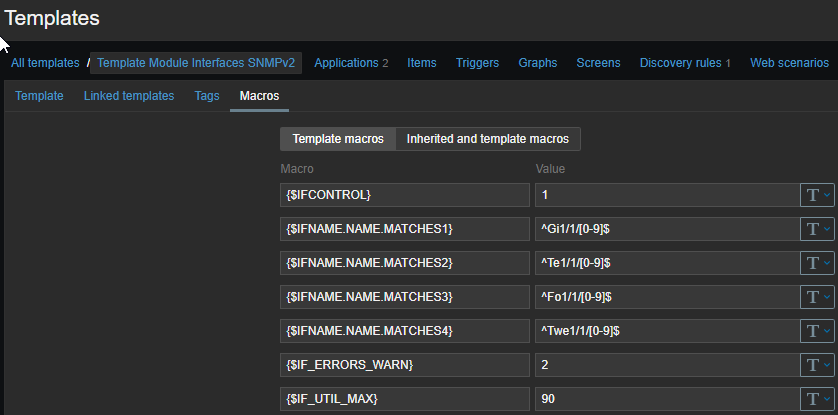The width and height of the screenshot is (838, 415).
Task: Open type dropdown for {$IFNAME.NAME.MATCHES2} macro
Action: [x=817, y=263]
